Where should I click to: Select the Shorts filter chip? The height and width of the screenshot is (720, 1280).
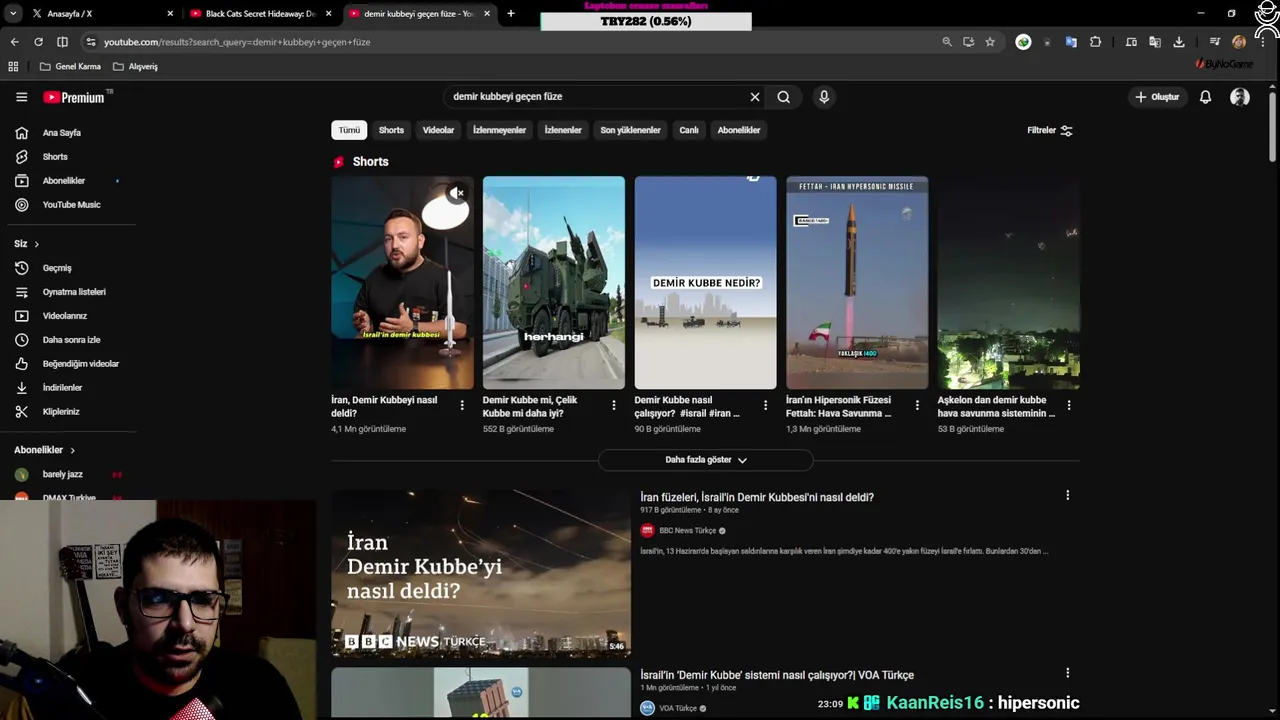[391, 130]
